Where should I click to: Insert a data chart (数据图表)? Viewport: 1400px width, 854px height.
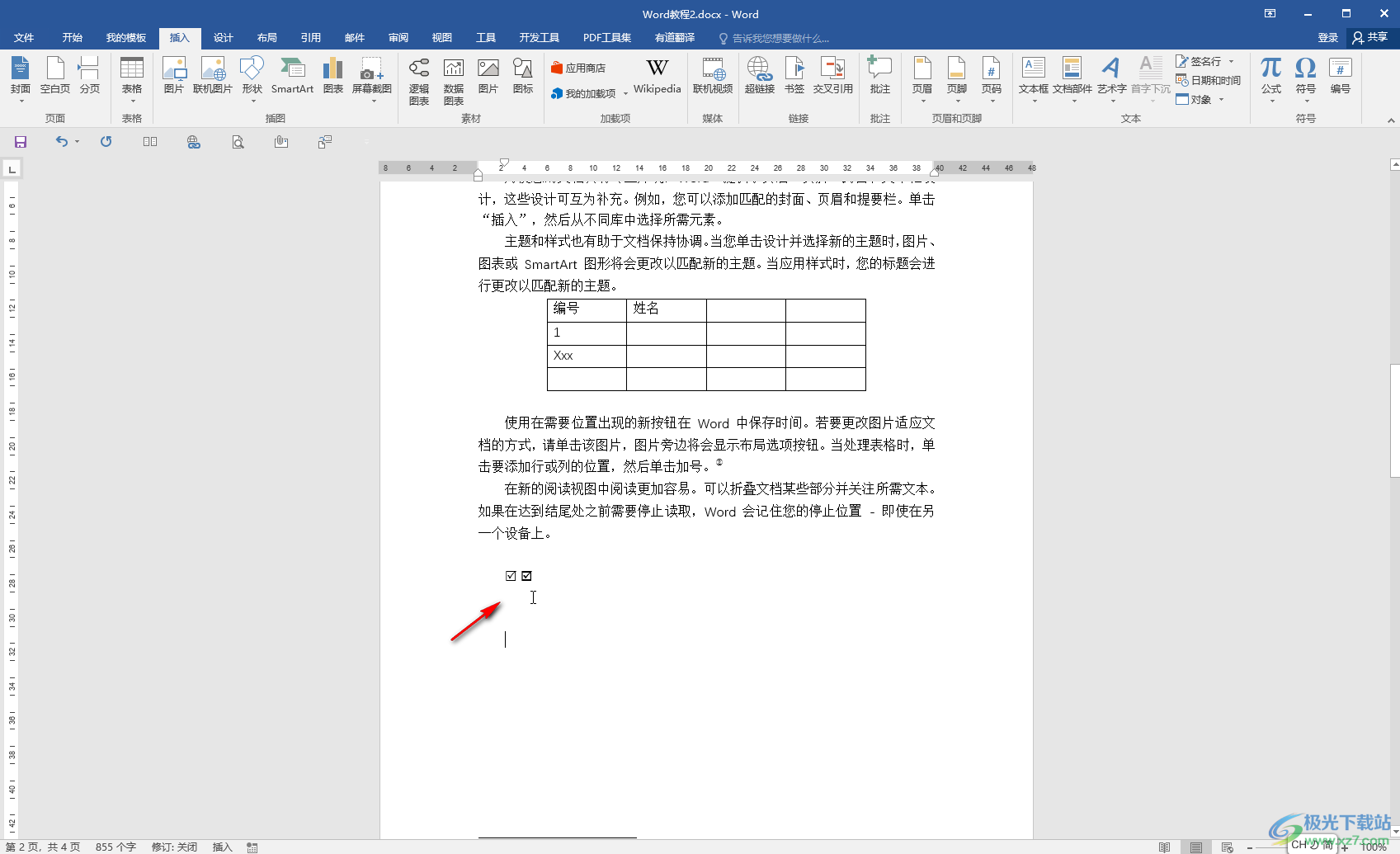click(x=454, y=81)
